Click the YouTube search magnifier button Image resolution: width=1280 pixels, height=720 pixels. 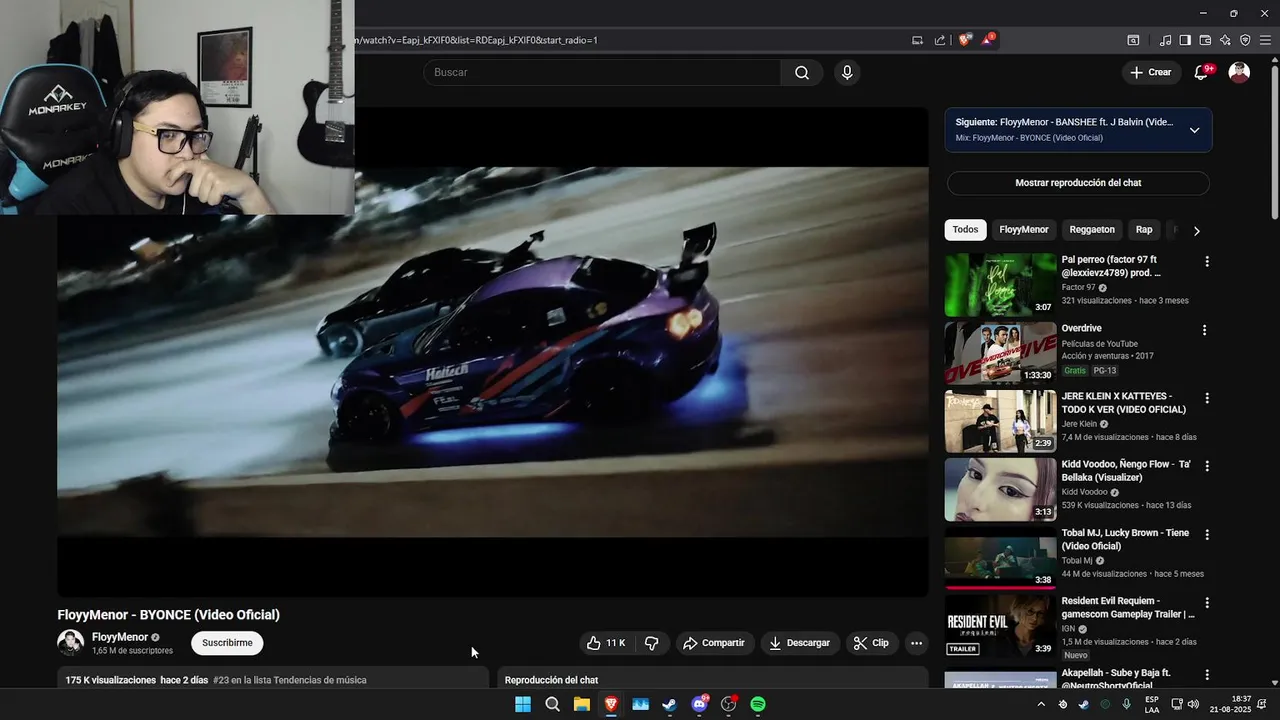[x=802, y=72]
